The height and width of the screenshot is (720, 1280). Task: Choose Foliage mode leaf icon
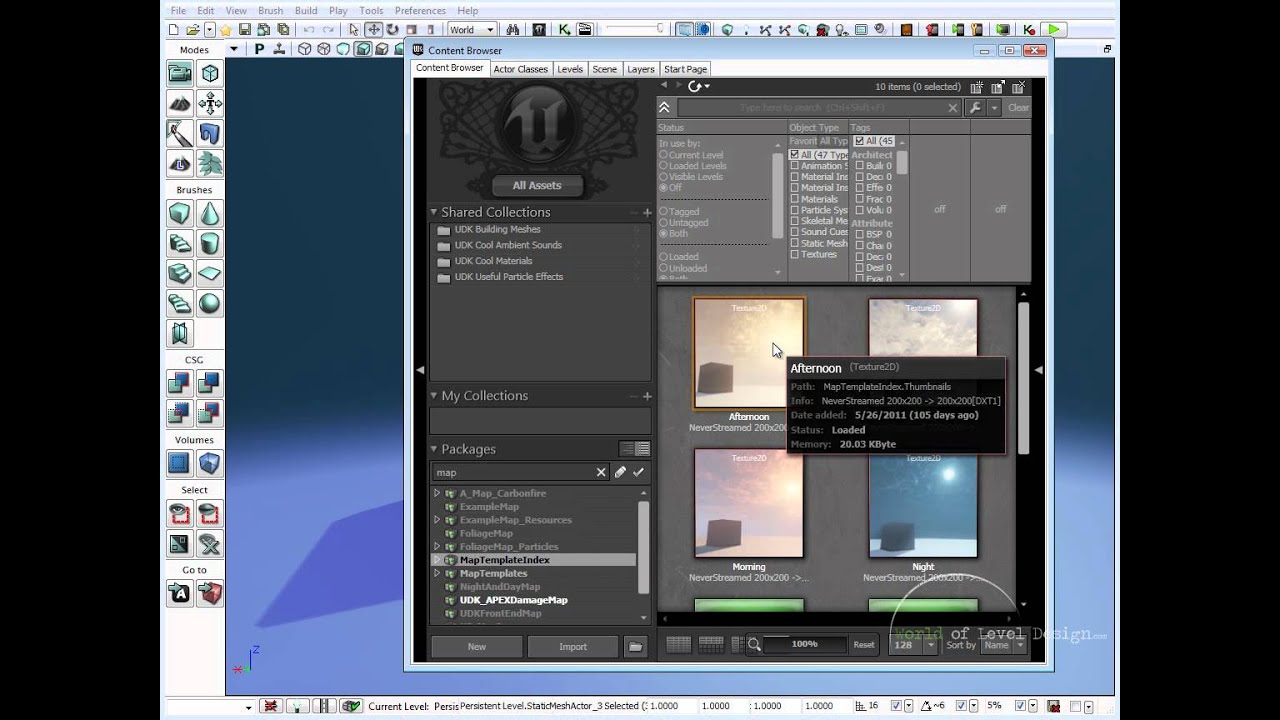coord(210,163)
